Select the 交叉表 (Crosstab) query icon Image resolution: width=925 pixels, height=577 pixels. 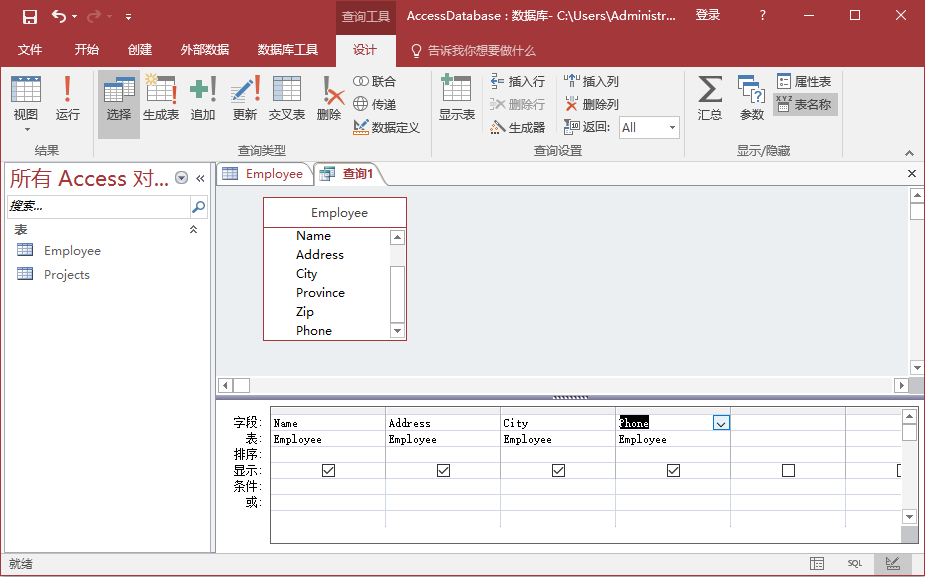coord(287,99)
